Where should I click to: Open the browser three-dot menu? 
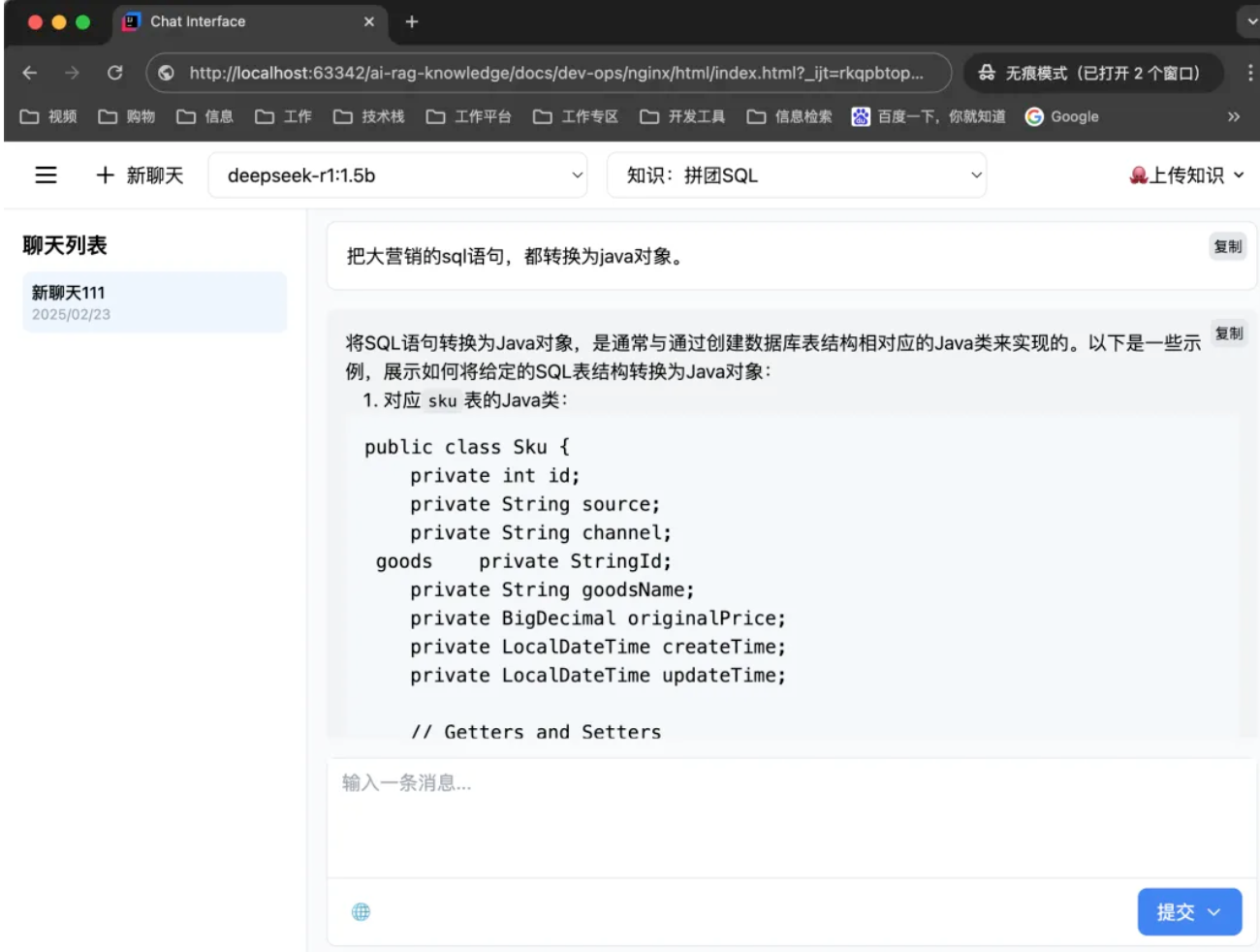pos(1248,73)
